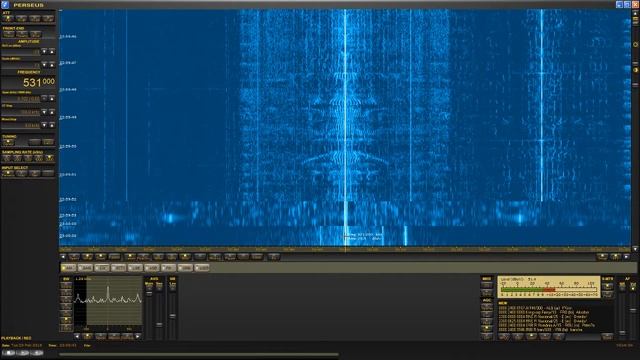640x360 pixels.
Task: Adjust the AF Vol slider handle
Action: coord(633,310)
